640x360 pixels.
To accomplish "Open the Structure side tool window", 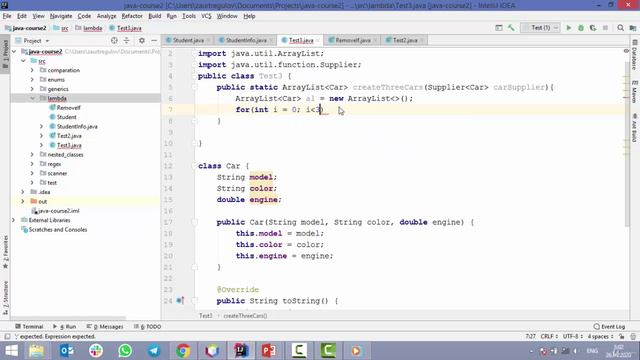I will pyautogui.click(x=5, y=298).
